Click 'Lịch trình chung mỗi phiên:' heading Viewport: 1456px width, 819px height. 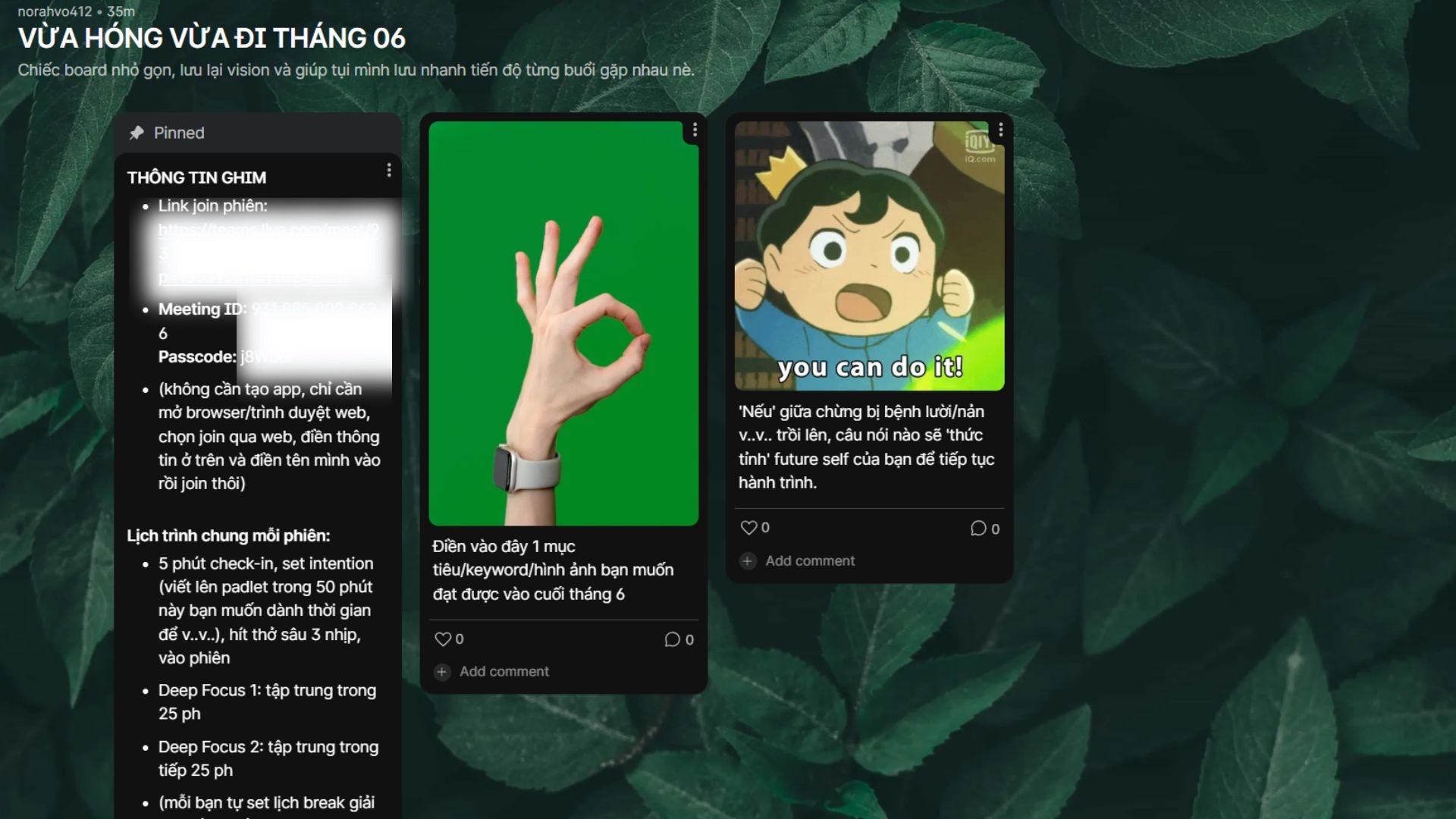(x=228, y=536)
